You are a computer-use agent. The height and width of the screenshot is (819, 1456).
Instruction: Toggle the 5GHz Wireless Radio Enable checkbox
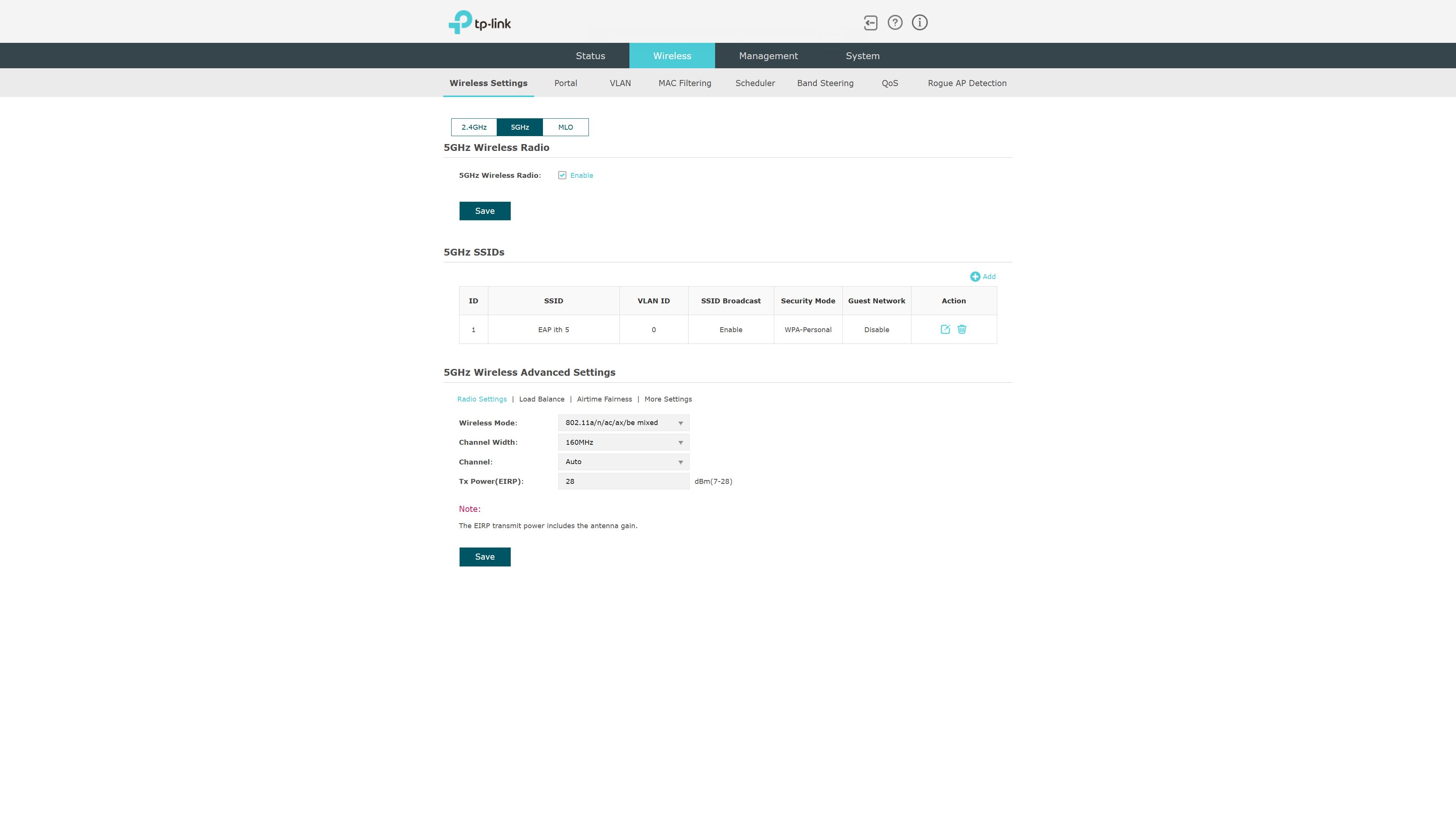point(562,175)
